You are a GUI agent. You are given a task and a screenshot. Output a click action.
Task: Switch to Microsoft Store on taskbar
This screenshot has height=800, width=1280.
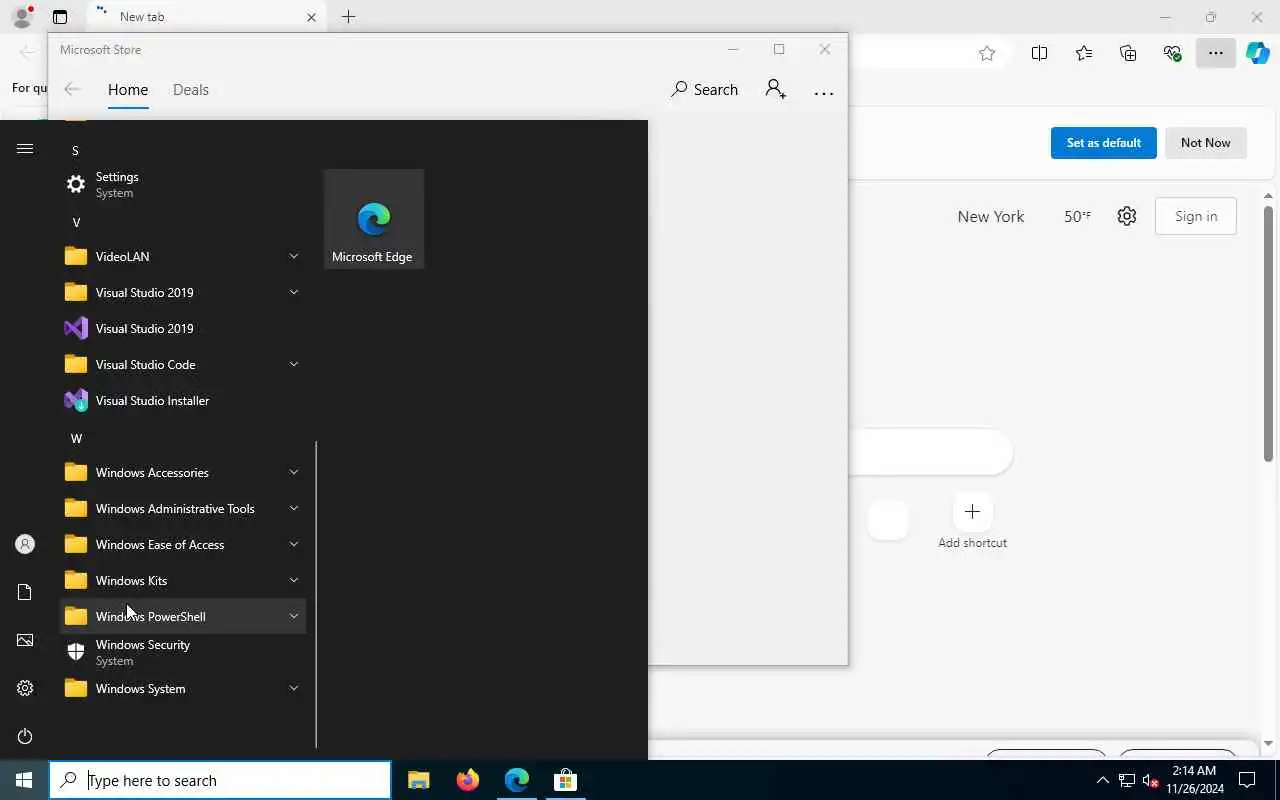pos(565,780)
